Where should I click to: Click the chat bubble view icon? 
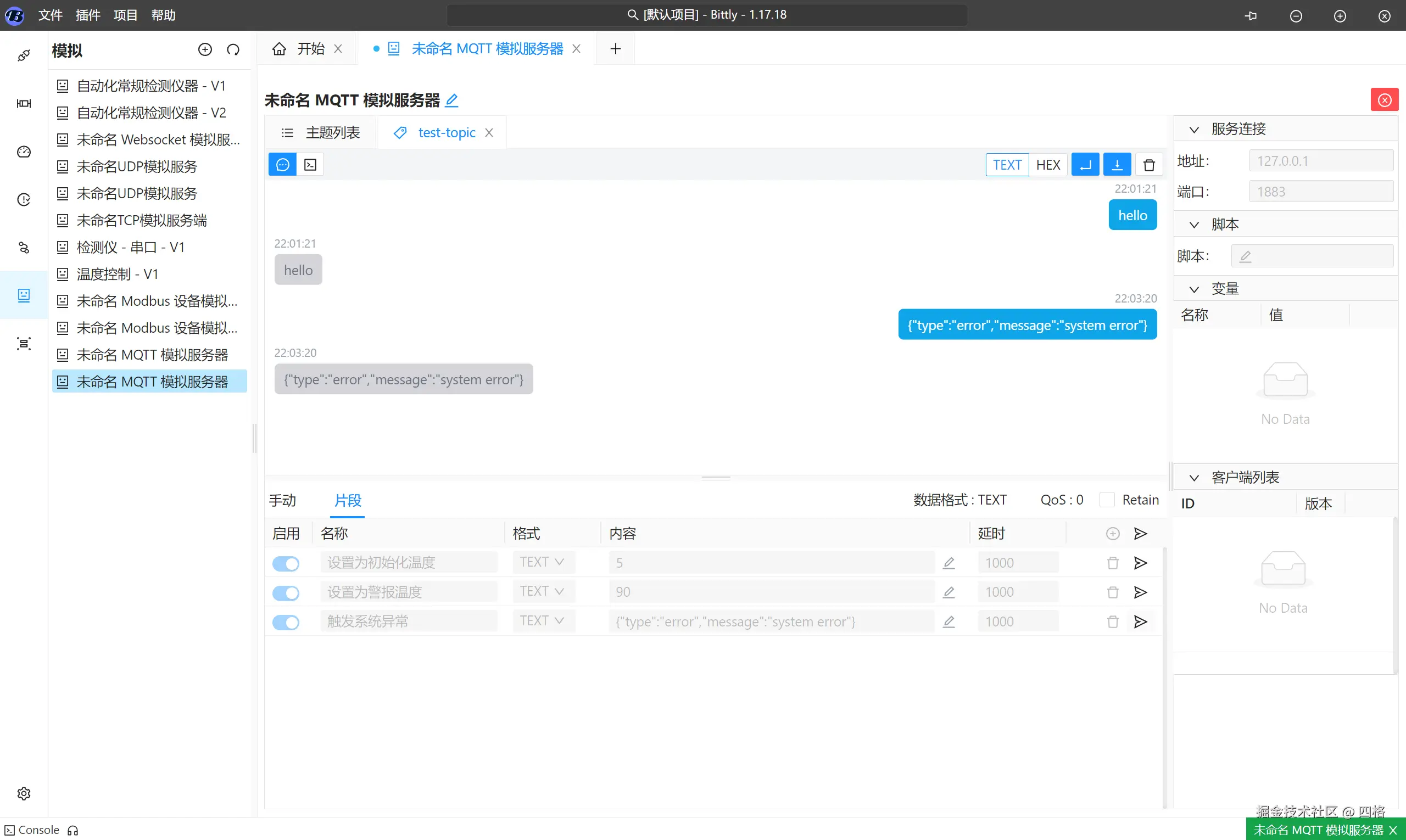click(x=282, y=165)
